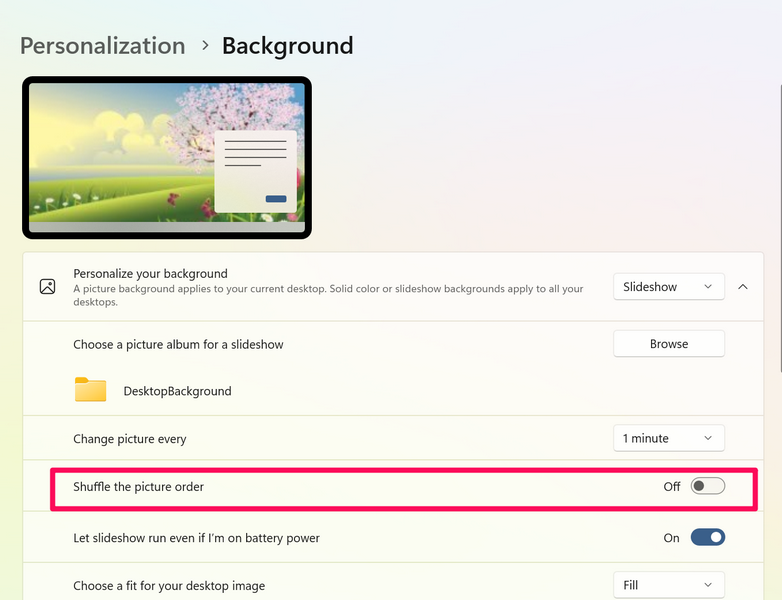Click the Choose a picture album label
This screenshot has width=782, height=600.
(178, 344)
